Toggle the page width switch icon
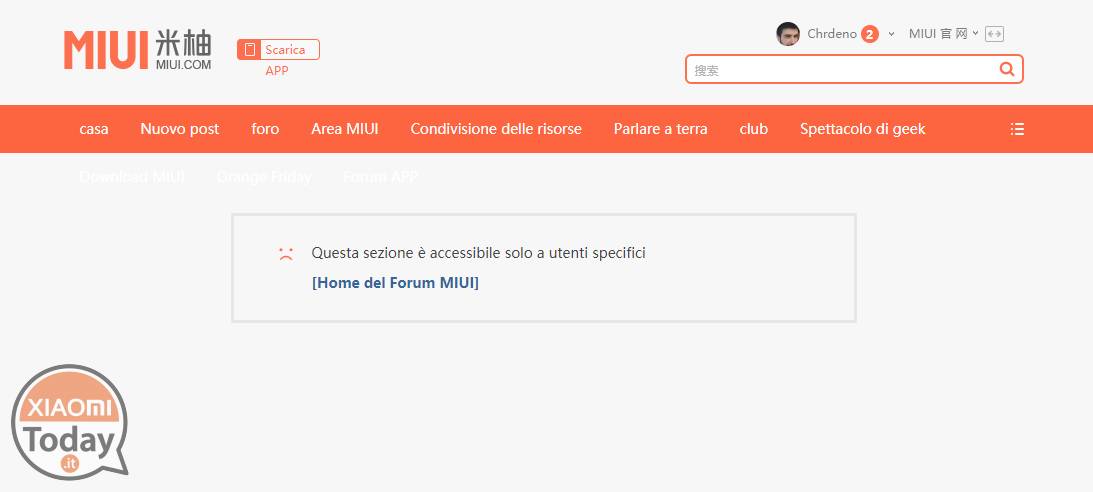 [994, 34]
